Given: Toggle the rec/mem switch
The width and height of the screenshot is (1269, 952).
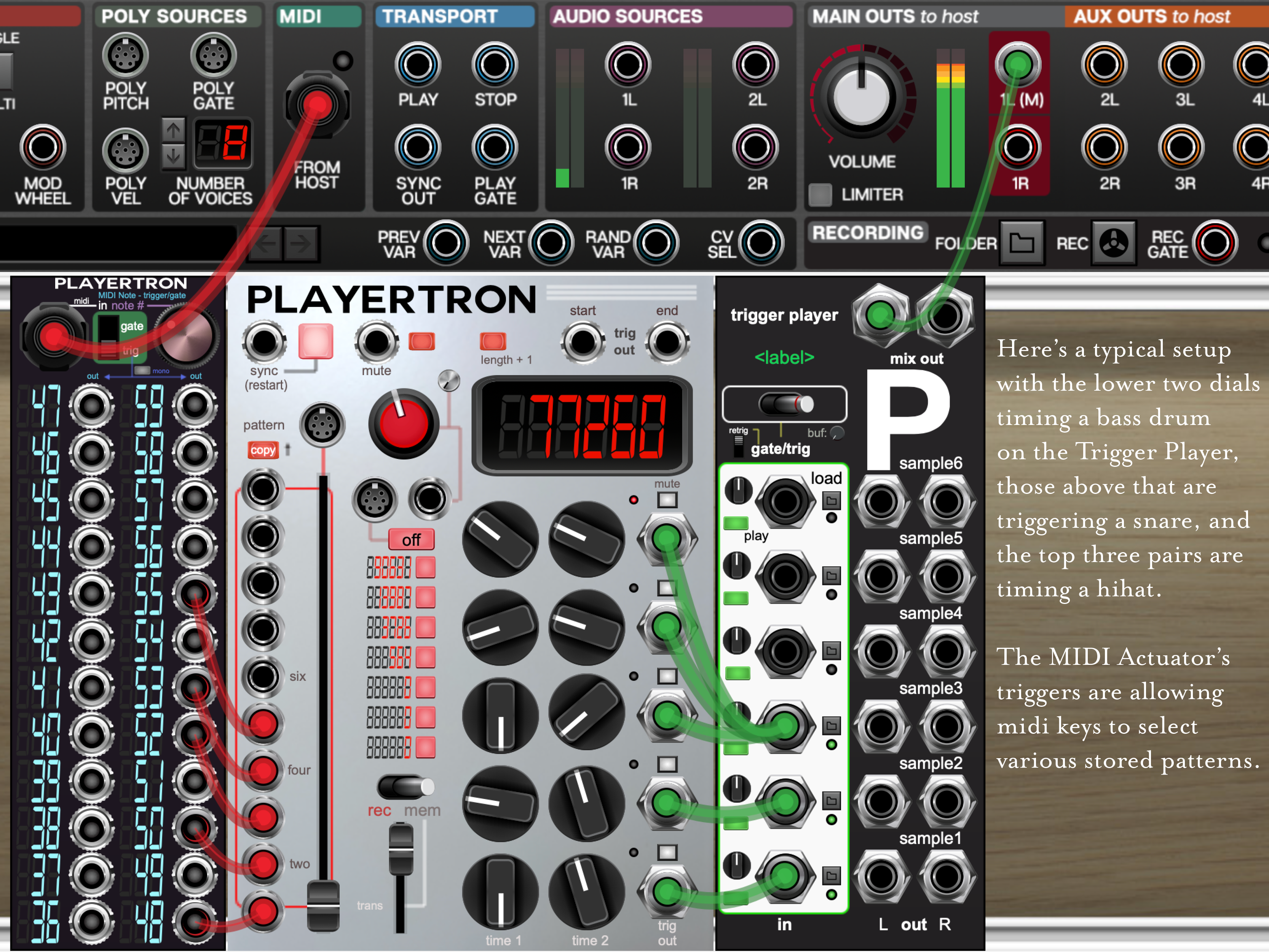Looking at the screenshot, I should [x=405, y=787].
